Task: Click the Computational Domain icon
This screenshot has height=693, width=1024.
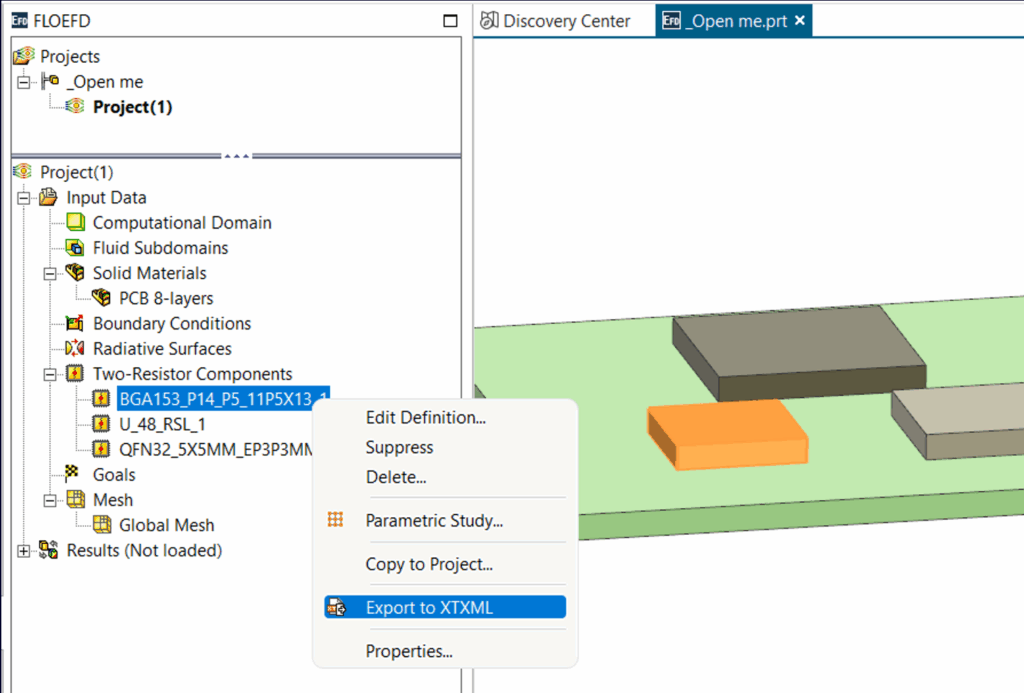Action: tap(76, 223)
